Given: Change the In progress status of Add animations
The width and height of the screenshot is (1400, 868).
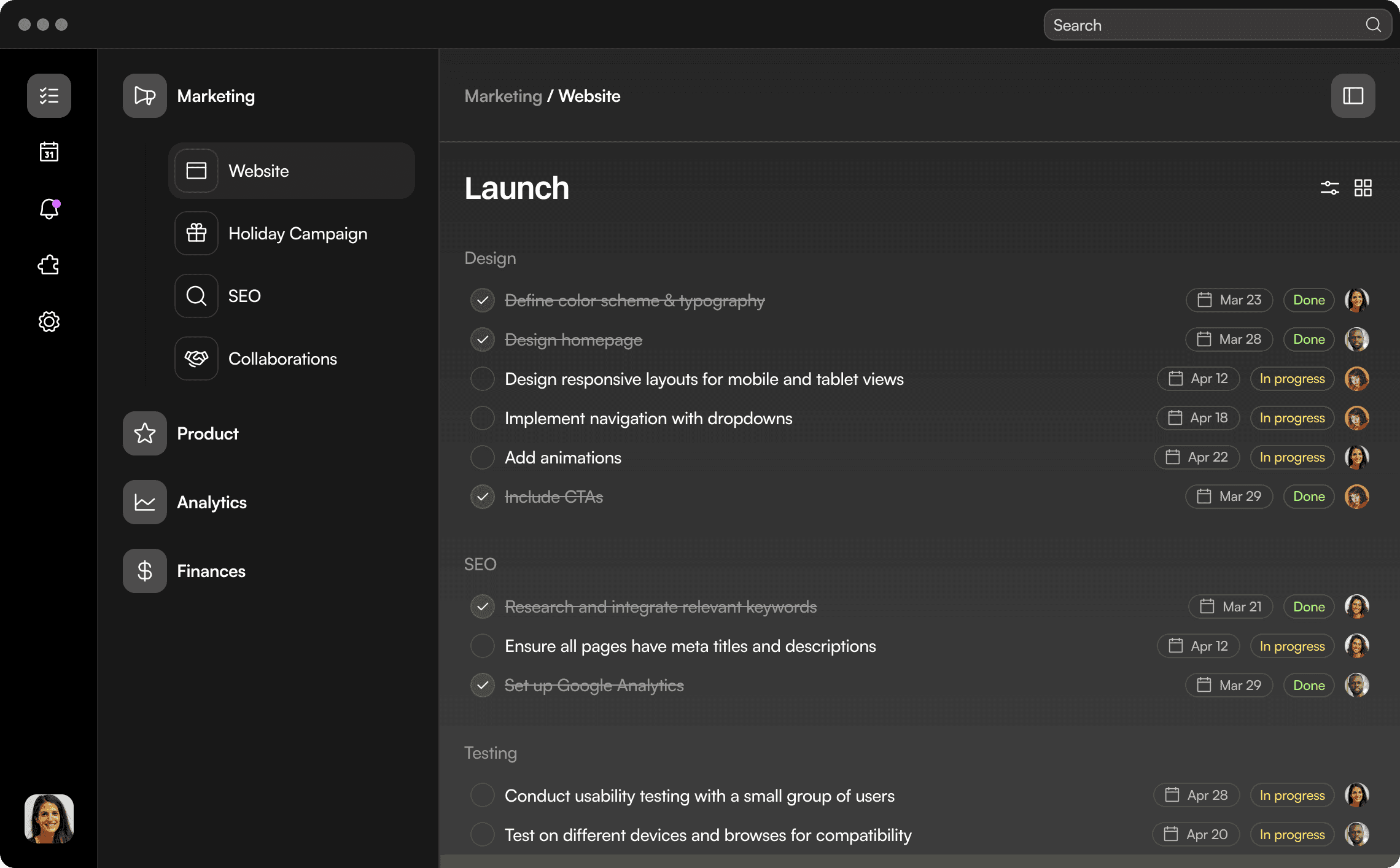Looking at the screenshot, I should tap(1292, 457).
